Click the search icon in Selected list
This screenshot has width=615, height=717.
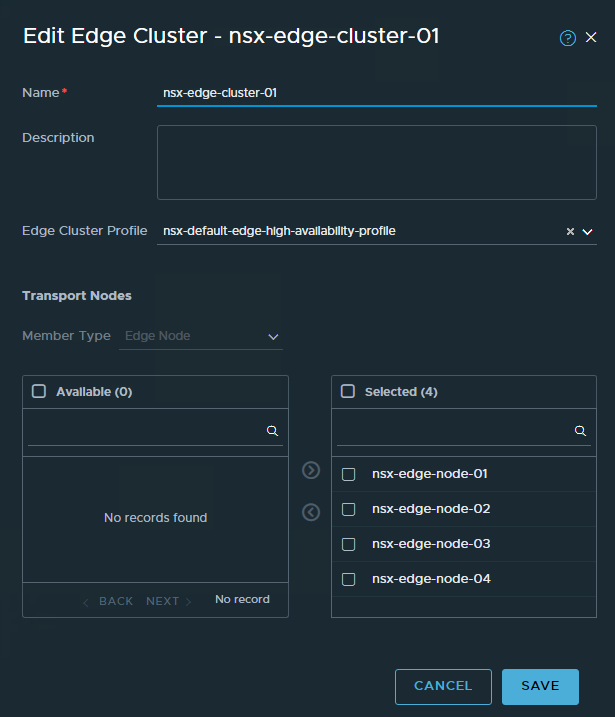580,431
